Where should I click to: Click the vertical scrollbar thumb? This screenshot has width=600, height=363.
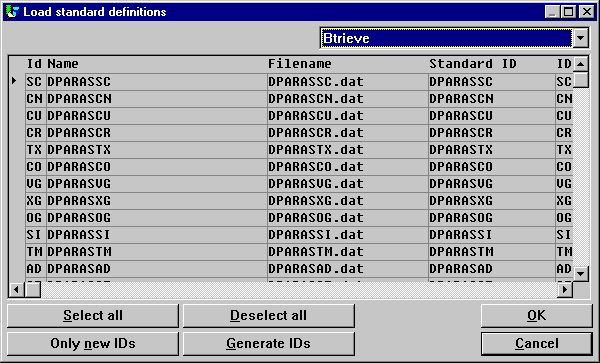pos(580,80)
